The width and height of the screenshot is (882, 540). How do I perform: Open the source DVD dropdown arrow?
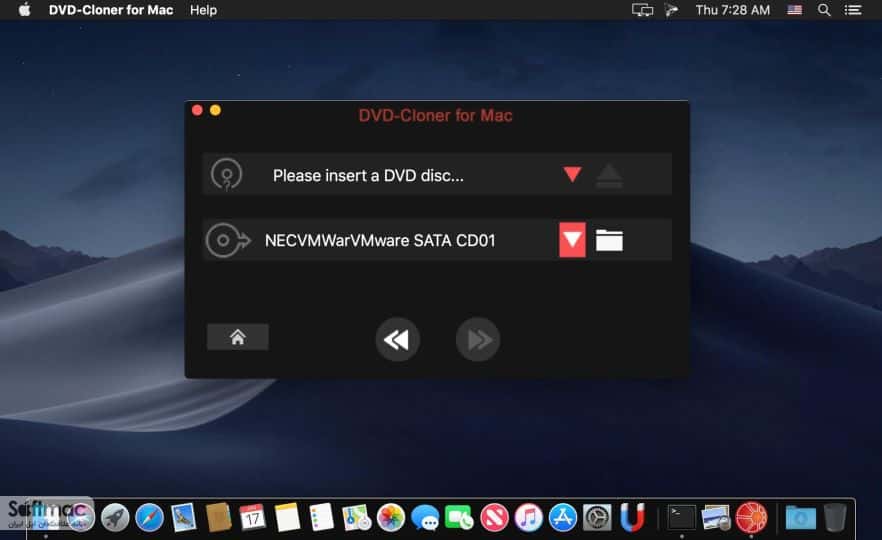(x=572, y=174)
